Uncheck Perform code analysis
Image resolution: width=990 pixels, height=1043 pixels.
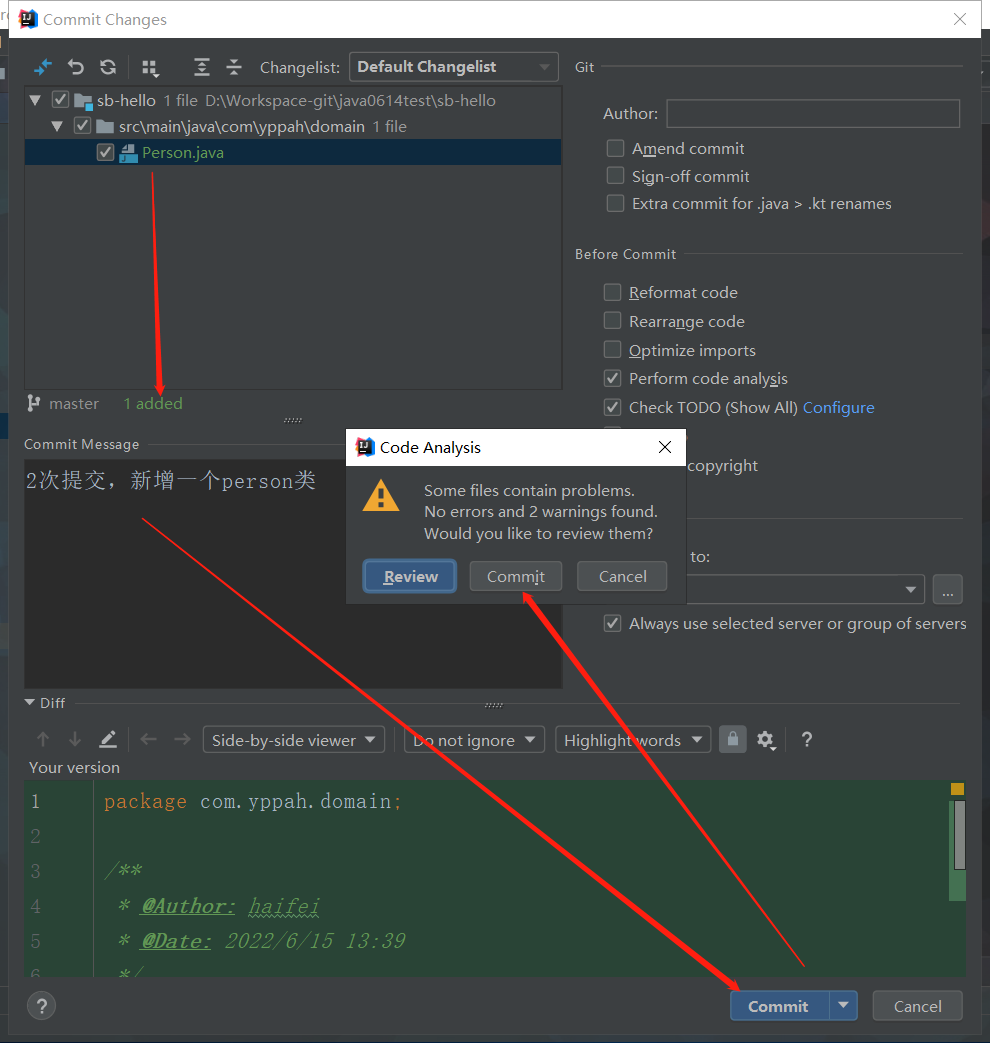click(x=613, y=379)
